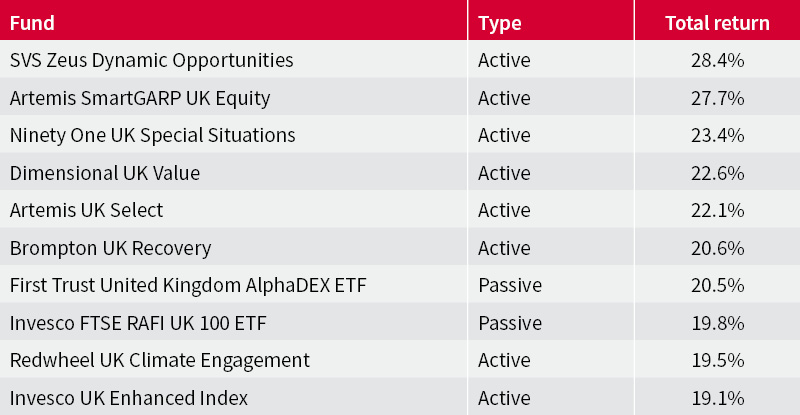800x415 pixels.
Task: Click Invesco UK Enhanced Index fund
Action: [x=129, y=398]
